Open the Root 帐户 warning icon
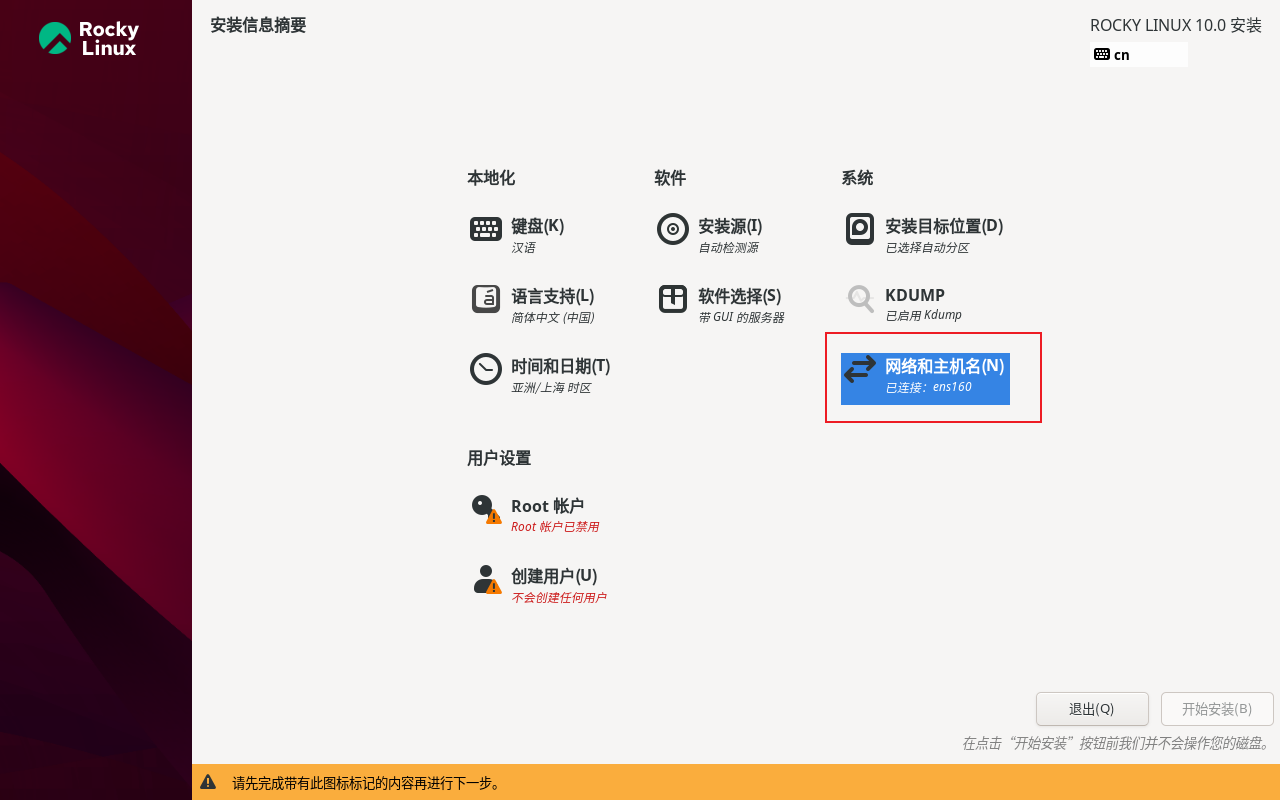 pyautogui.click(x=486, y=509)
